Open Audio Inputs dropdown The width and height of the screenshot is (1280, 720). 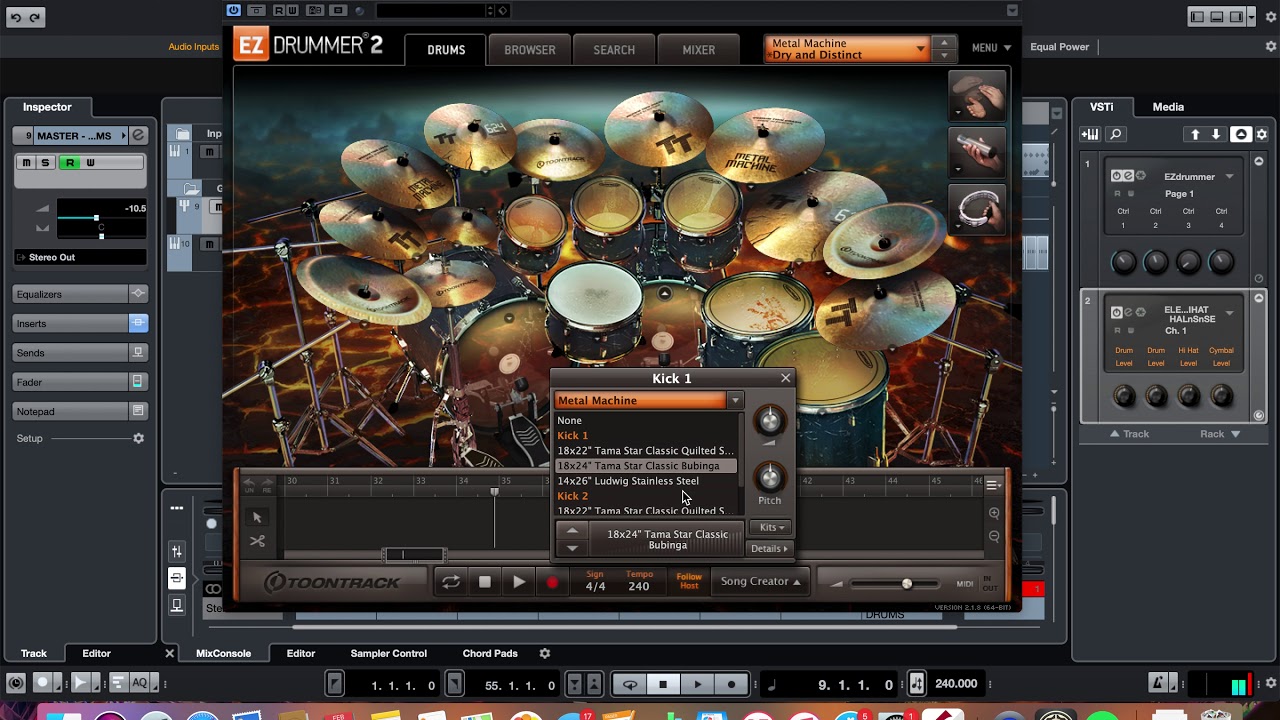[x=195, y=47]
